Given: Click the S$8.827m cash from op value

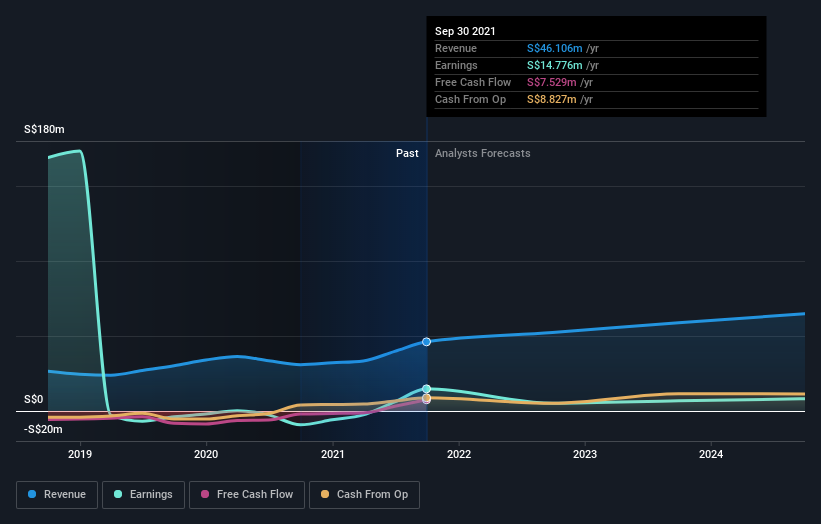Looking at the screenshot, I should 552,99.
